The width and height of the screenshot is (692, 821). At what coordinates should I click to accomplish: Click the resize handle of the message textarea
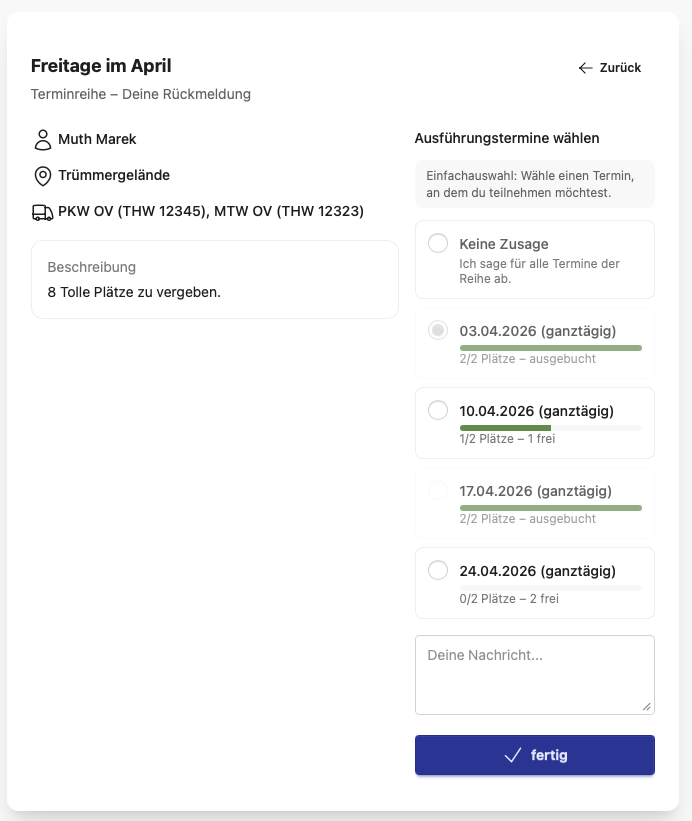[x=646, y=707]
